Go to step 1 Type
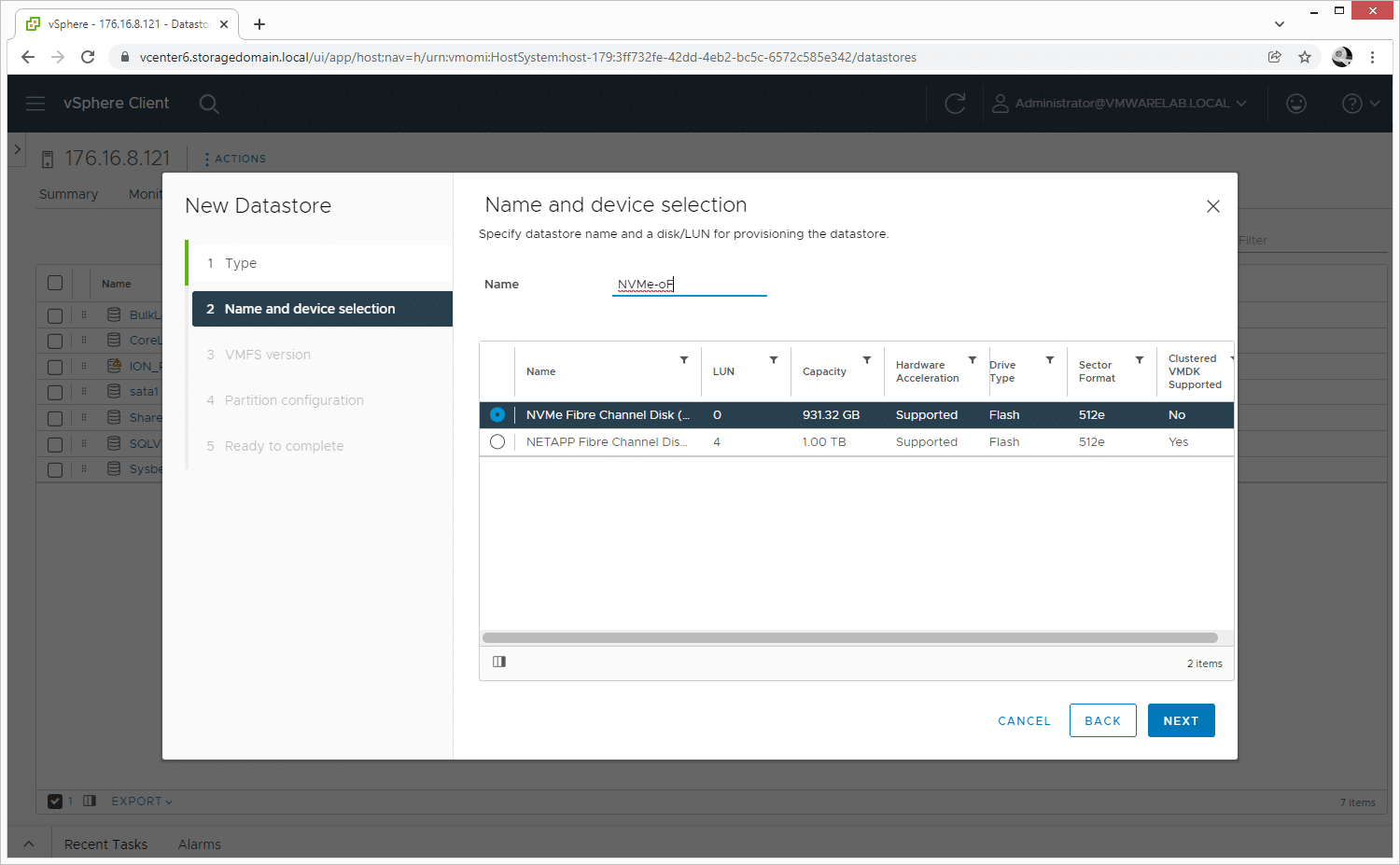The height and width of the screenshot is (865, 1400). point(320,263)
